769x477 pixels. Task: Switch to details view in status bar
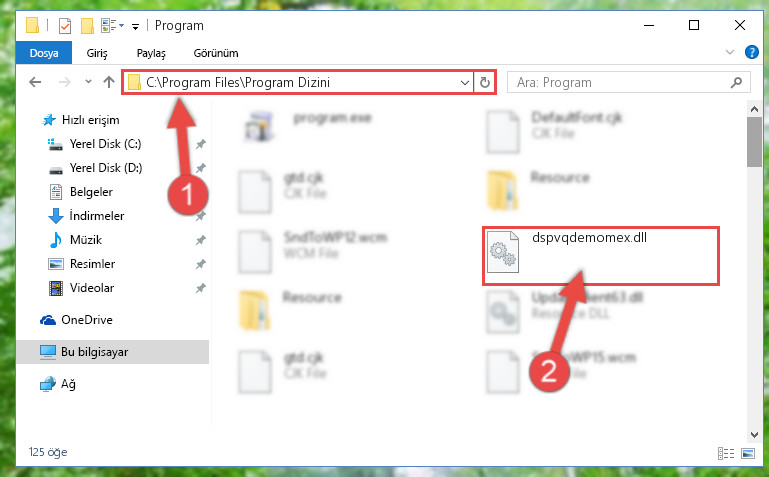(x=726, y=453)
